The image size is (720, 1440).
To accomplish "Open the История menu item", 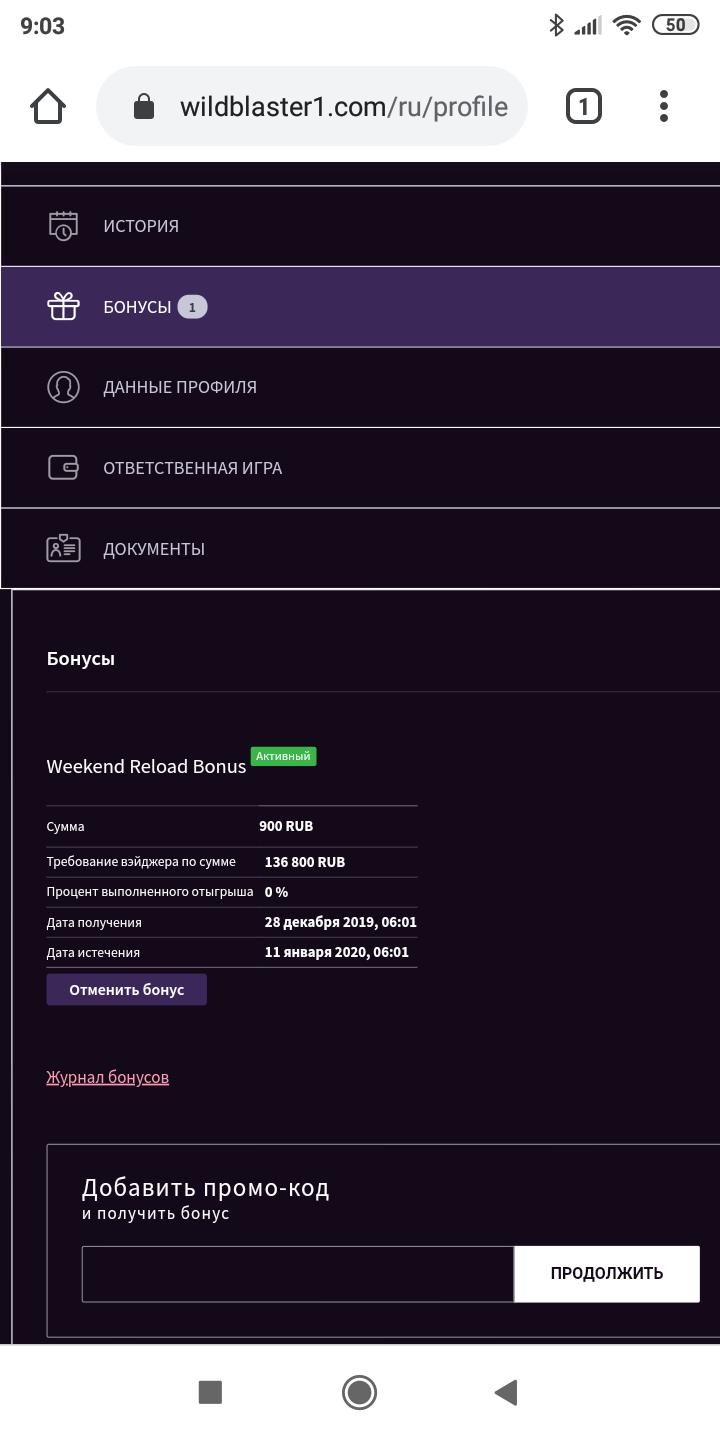I will pyautogui.click(x=141, y=226).
